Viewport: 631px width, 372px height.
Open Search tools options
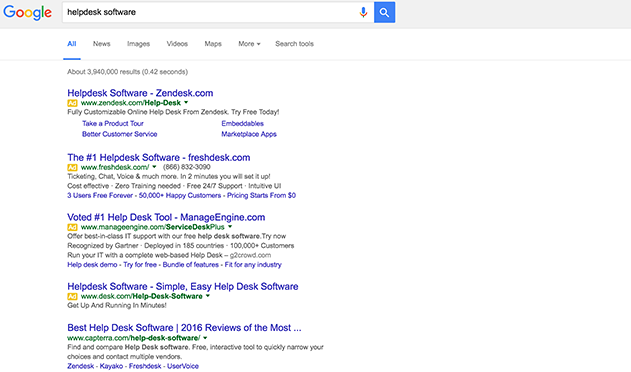point(294,44)
